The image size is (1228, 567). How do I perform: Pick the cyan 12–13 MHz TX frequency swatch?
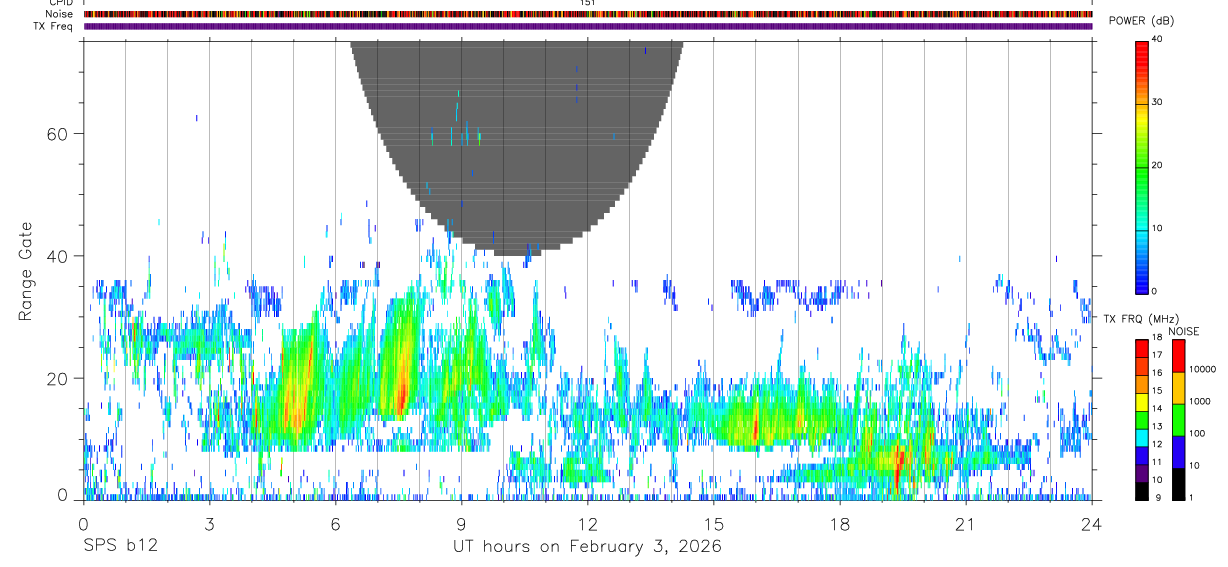coord(1141,438)
